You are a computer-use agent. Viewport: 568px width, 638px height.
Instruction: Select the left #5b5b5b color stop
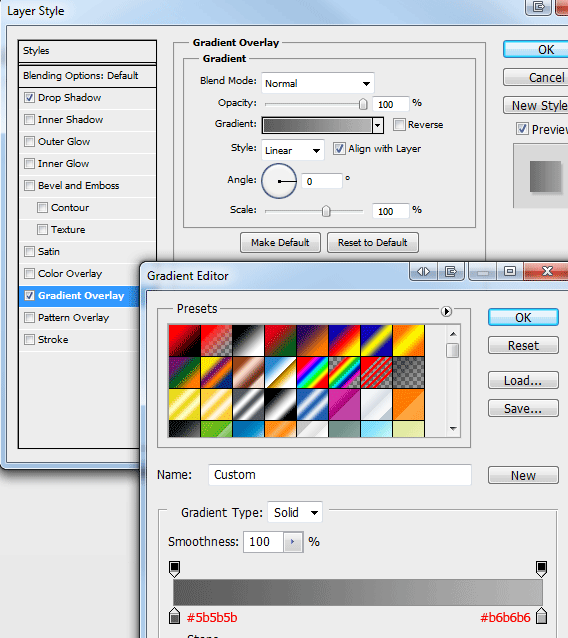(175, 616)
